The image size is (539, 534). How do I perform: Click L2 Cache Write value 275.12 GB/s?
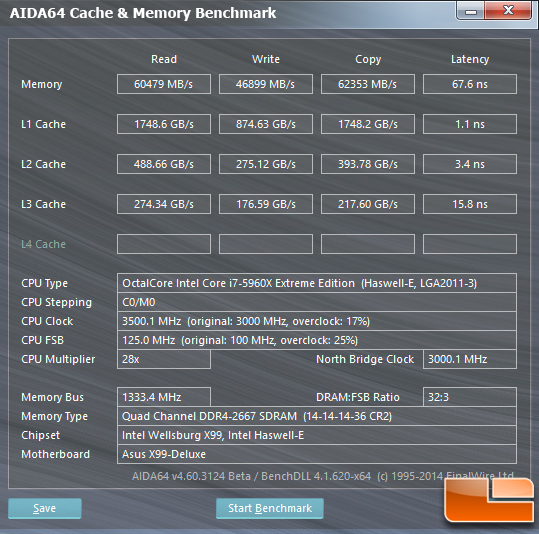pos(266,164)
